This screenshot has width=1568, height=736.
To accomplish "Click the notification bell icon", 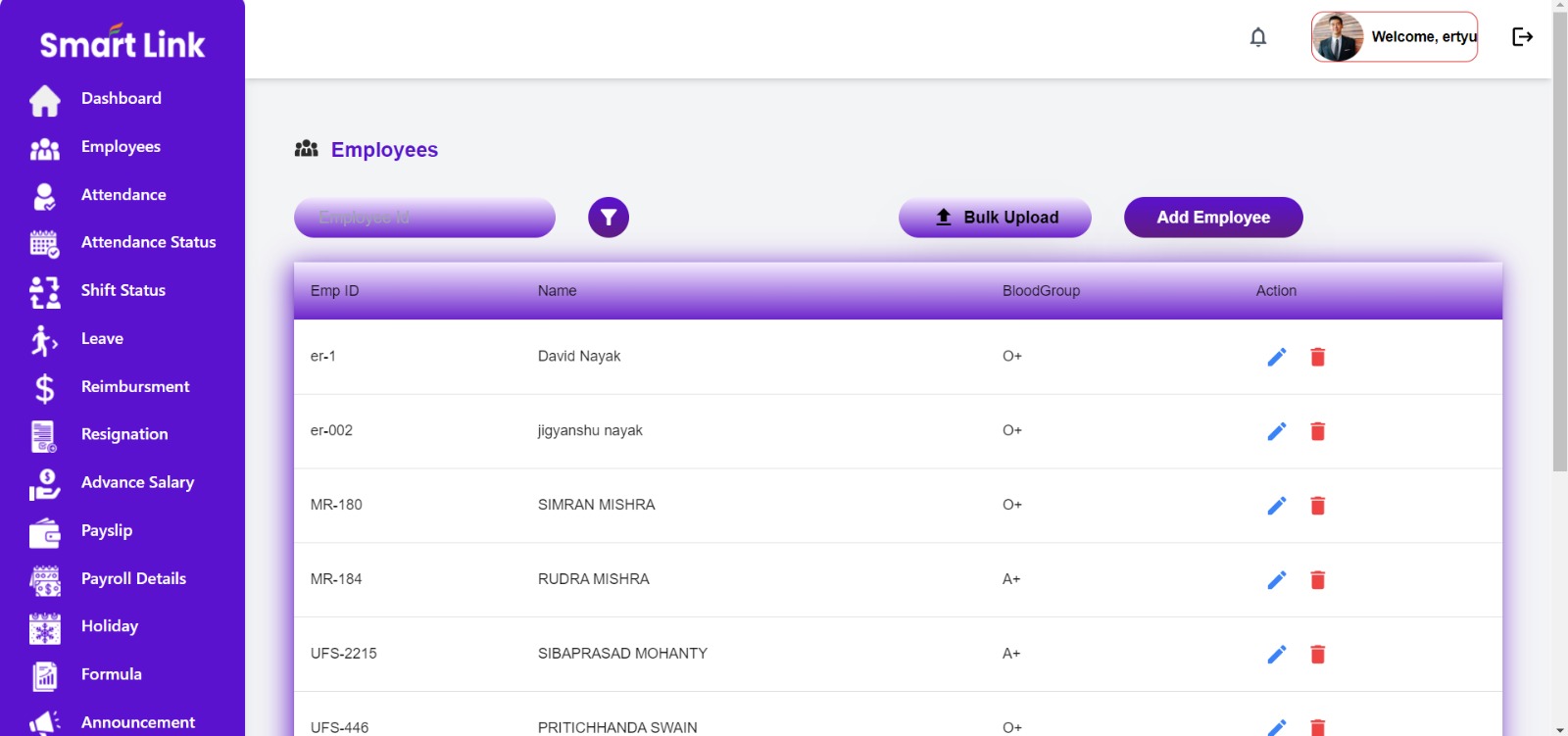I will [1258, 37].
